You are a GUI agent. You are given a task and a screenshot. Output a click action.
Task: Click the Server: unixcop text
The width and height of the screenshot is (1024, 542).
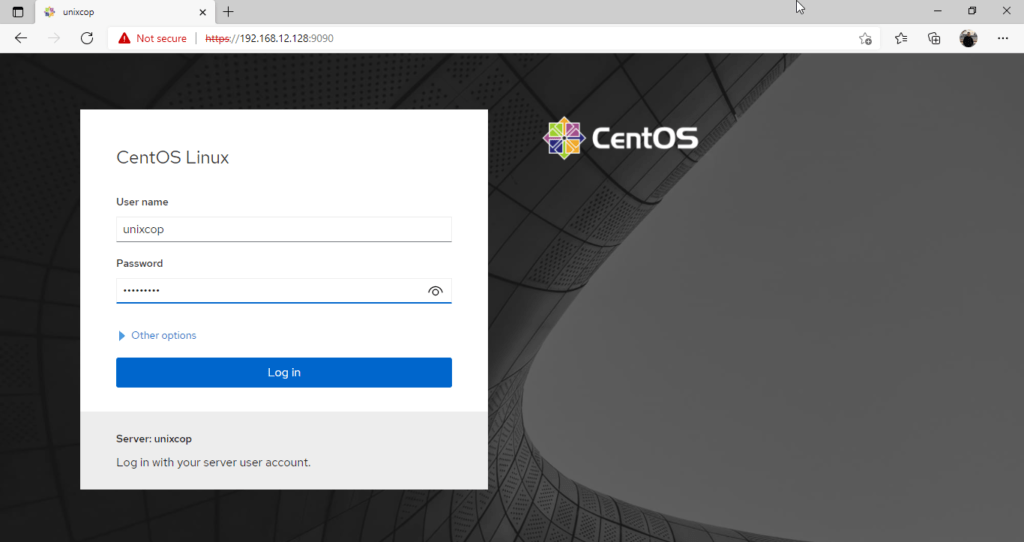tap(154, 439)
